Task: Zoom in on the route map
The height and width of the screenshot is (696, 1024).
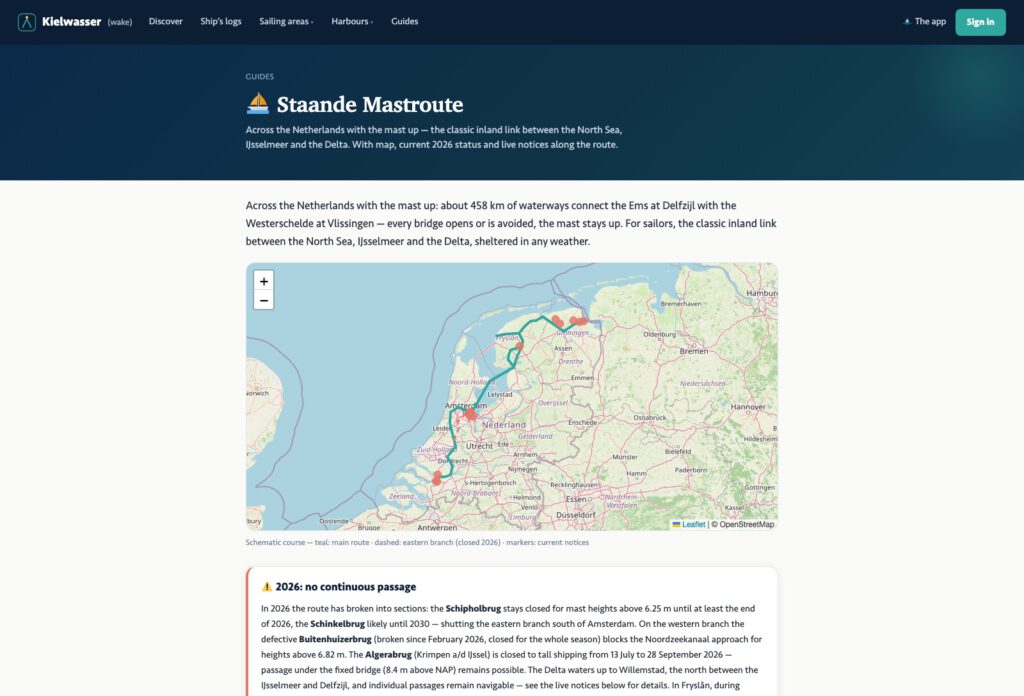Action: point(263,281)
